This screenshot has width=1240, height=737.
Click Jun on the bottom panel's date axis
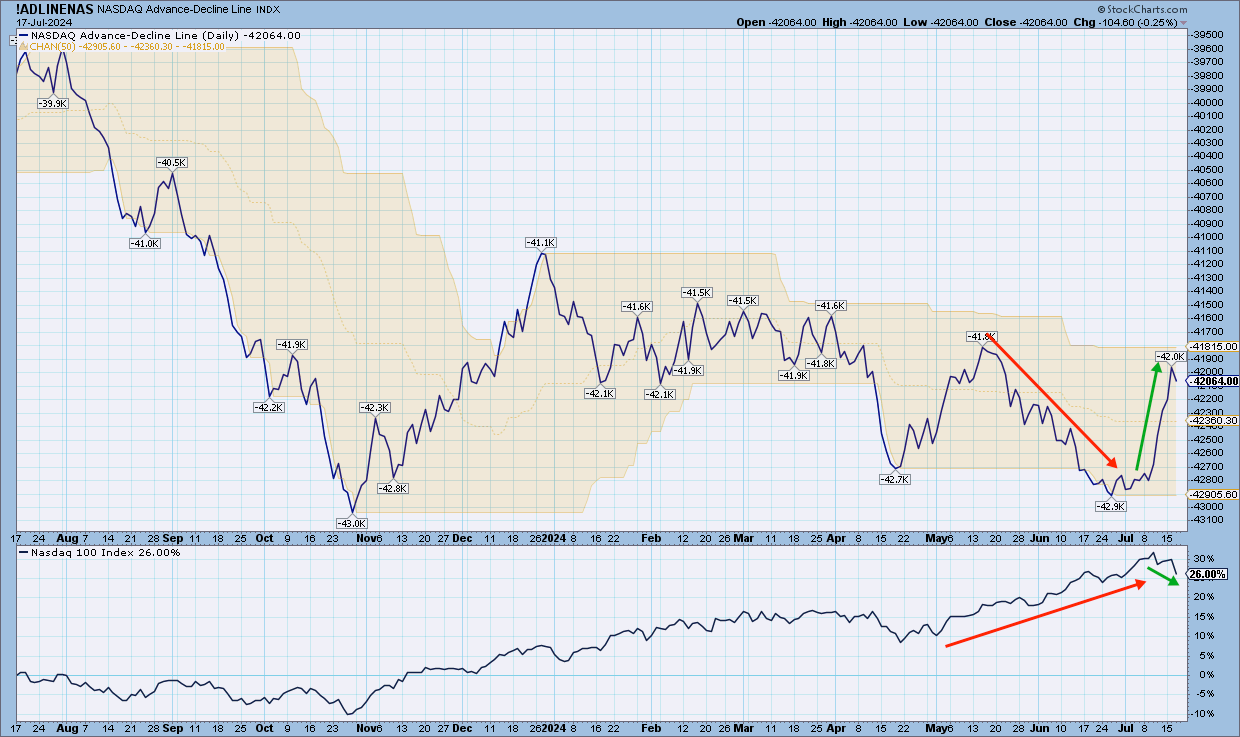[x=1042, y=729]
